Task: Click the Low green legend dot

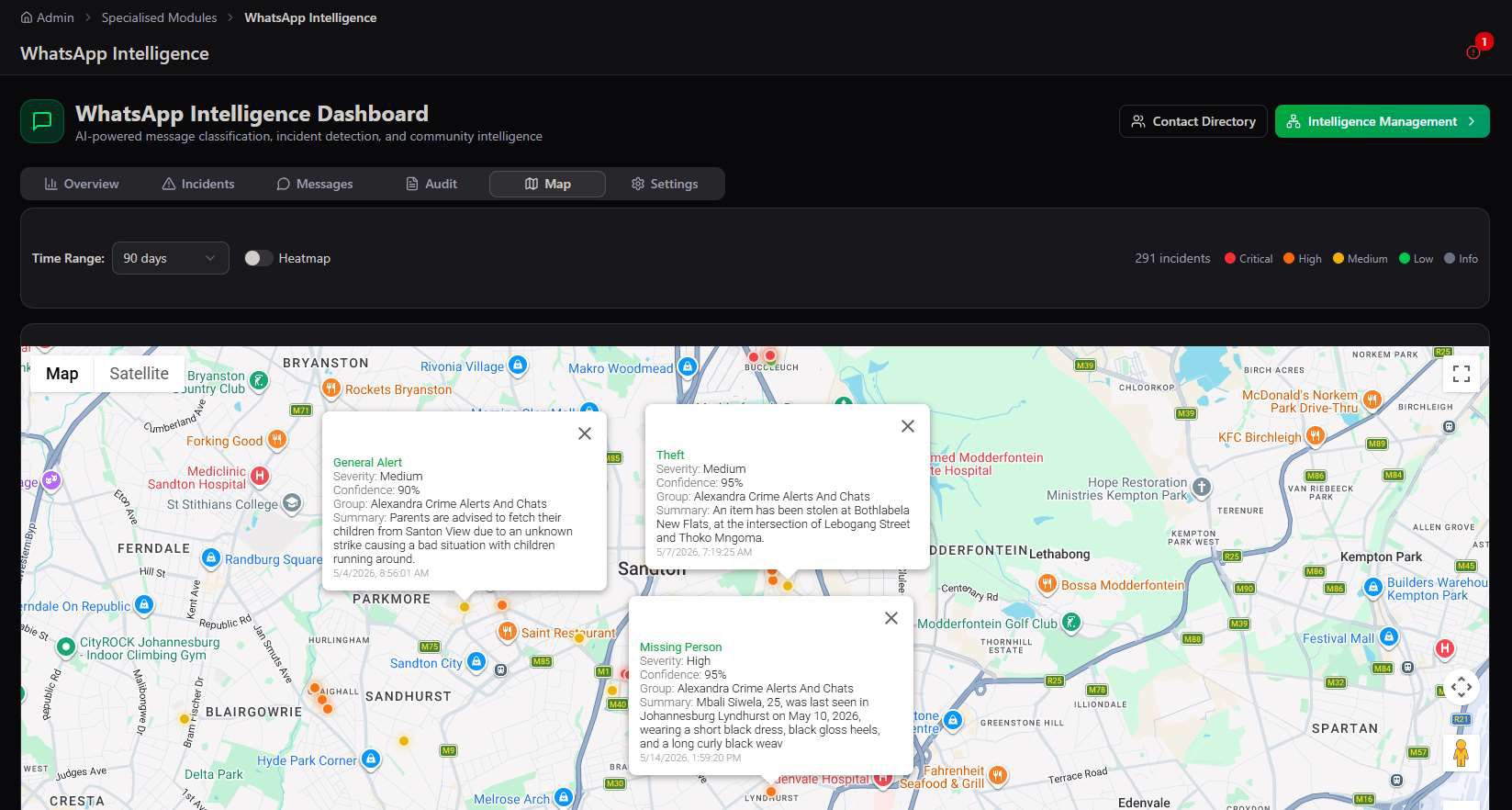Action: (1405, 258)
